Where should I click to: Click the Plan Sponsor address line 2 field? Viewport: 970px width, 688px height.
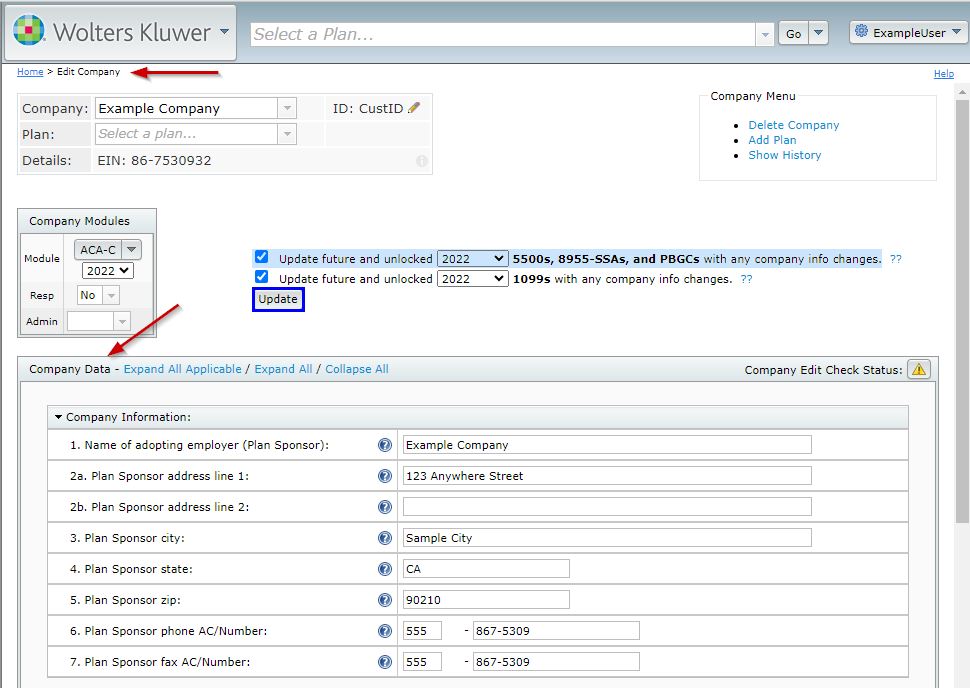click(607, 507)
